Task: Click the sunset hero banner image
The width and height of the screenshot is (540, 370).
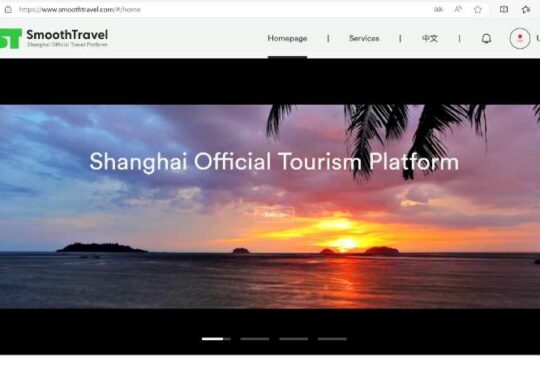Action: 270,206
